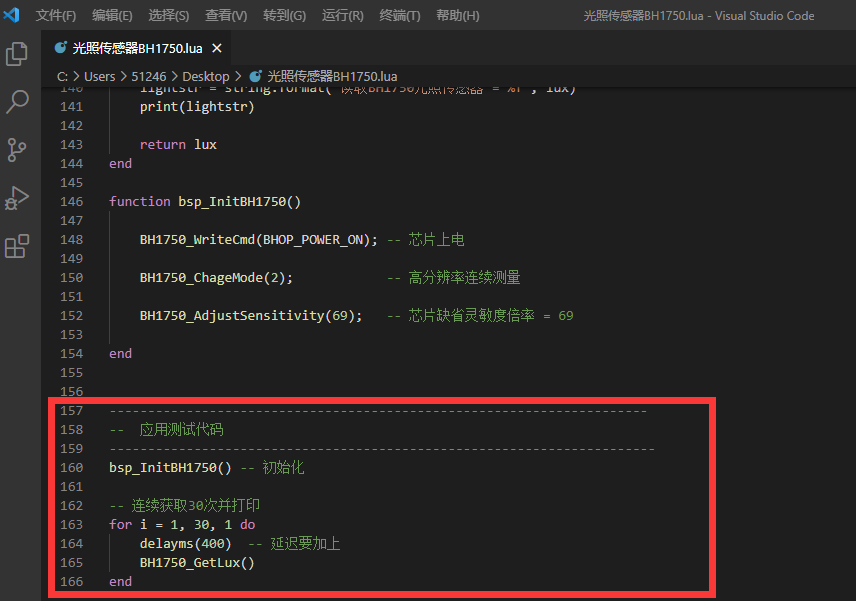Screen dimensions: 856x601
Task: Click the C: breadcrumb segment
Action: point(62,77)
